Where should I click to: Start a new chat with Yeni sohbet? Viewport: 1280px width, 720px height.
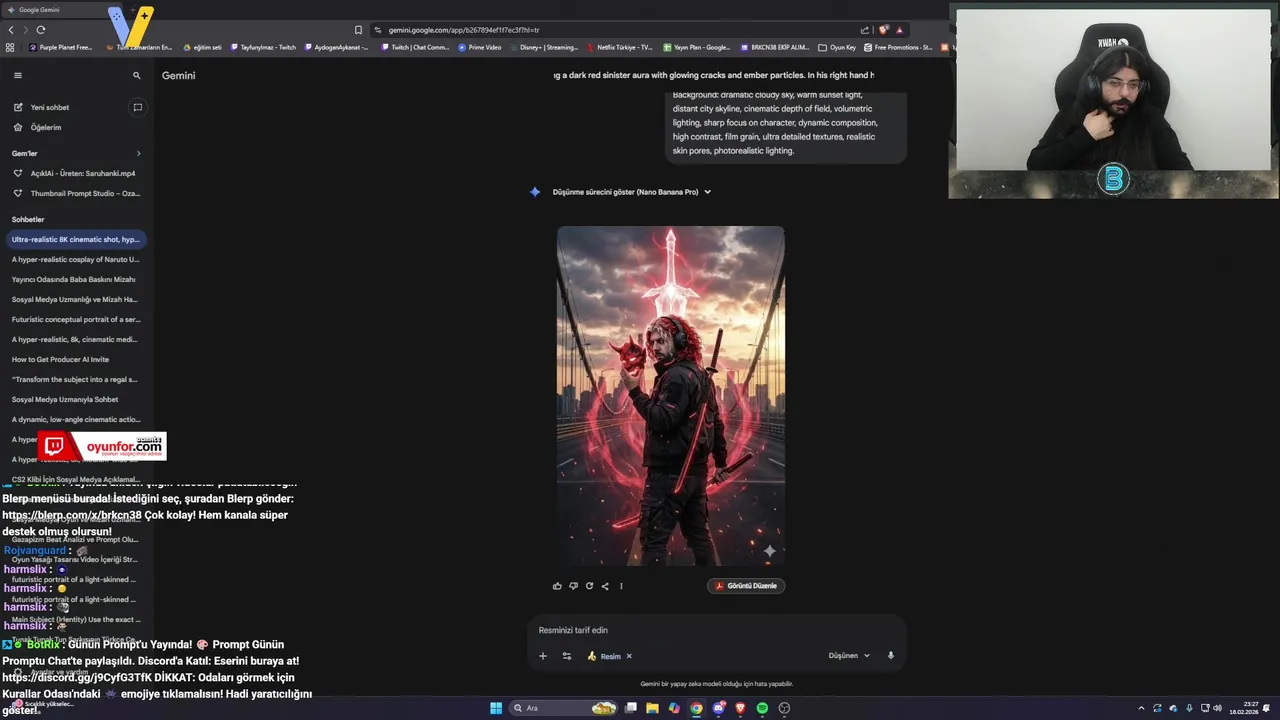pos(50,107)
